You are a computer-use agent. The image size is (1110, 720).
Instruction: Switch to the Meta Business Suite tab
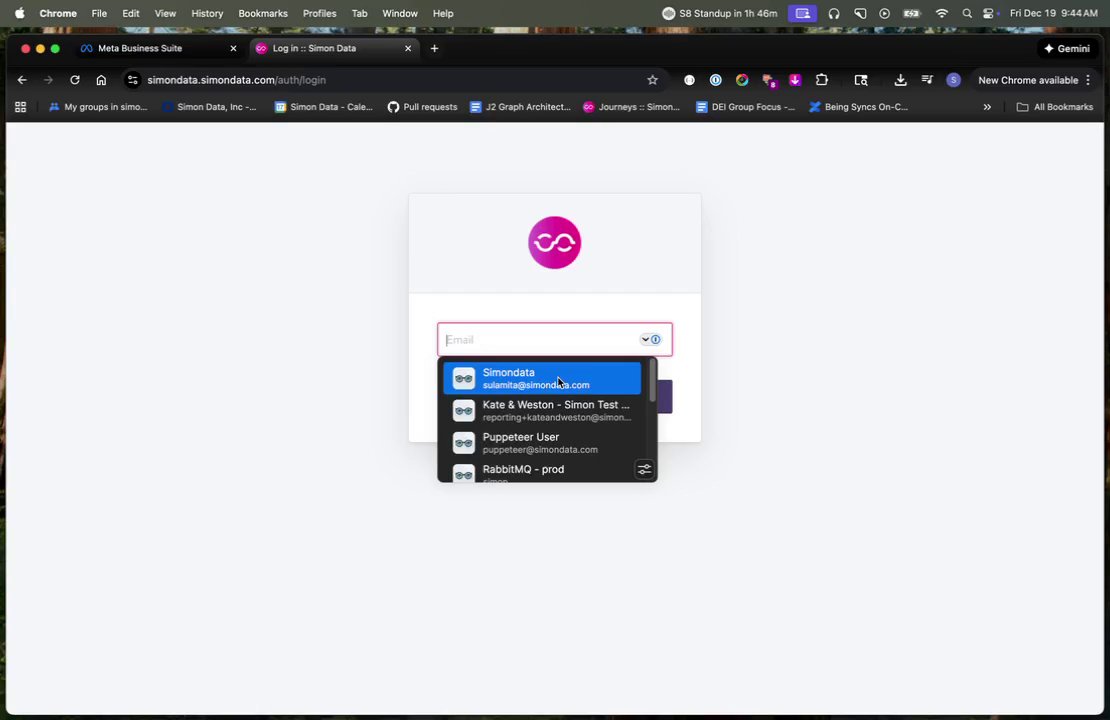(158, 48)
